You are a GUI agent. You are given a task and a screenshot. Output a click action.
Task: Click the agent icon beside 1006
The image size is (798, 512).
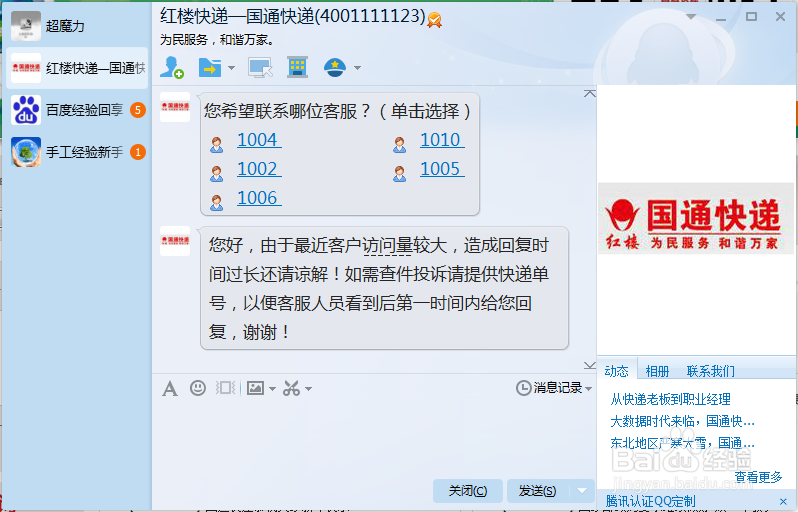pyautogui.click(x=217, y=203)
